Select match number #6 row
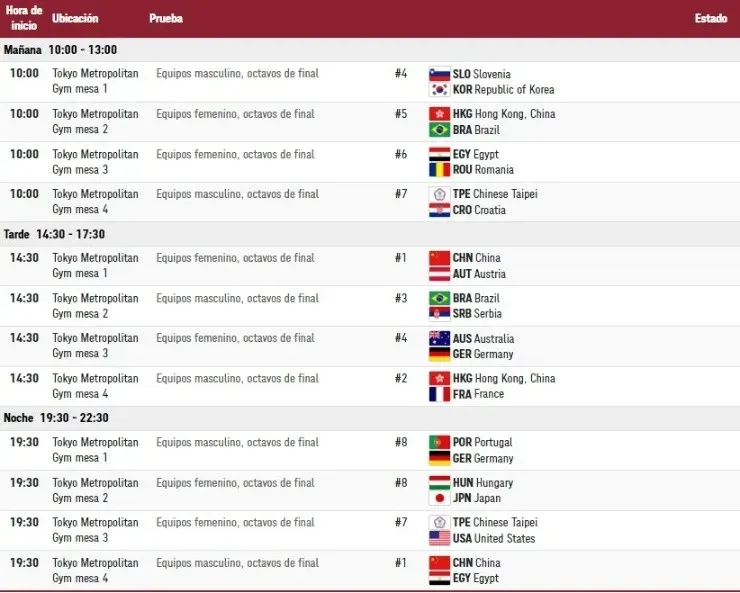The height and width of the screenshot is (593, 740). 400,154
